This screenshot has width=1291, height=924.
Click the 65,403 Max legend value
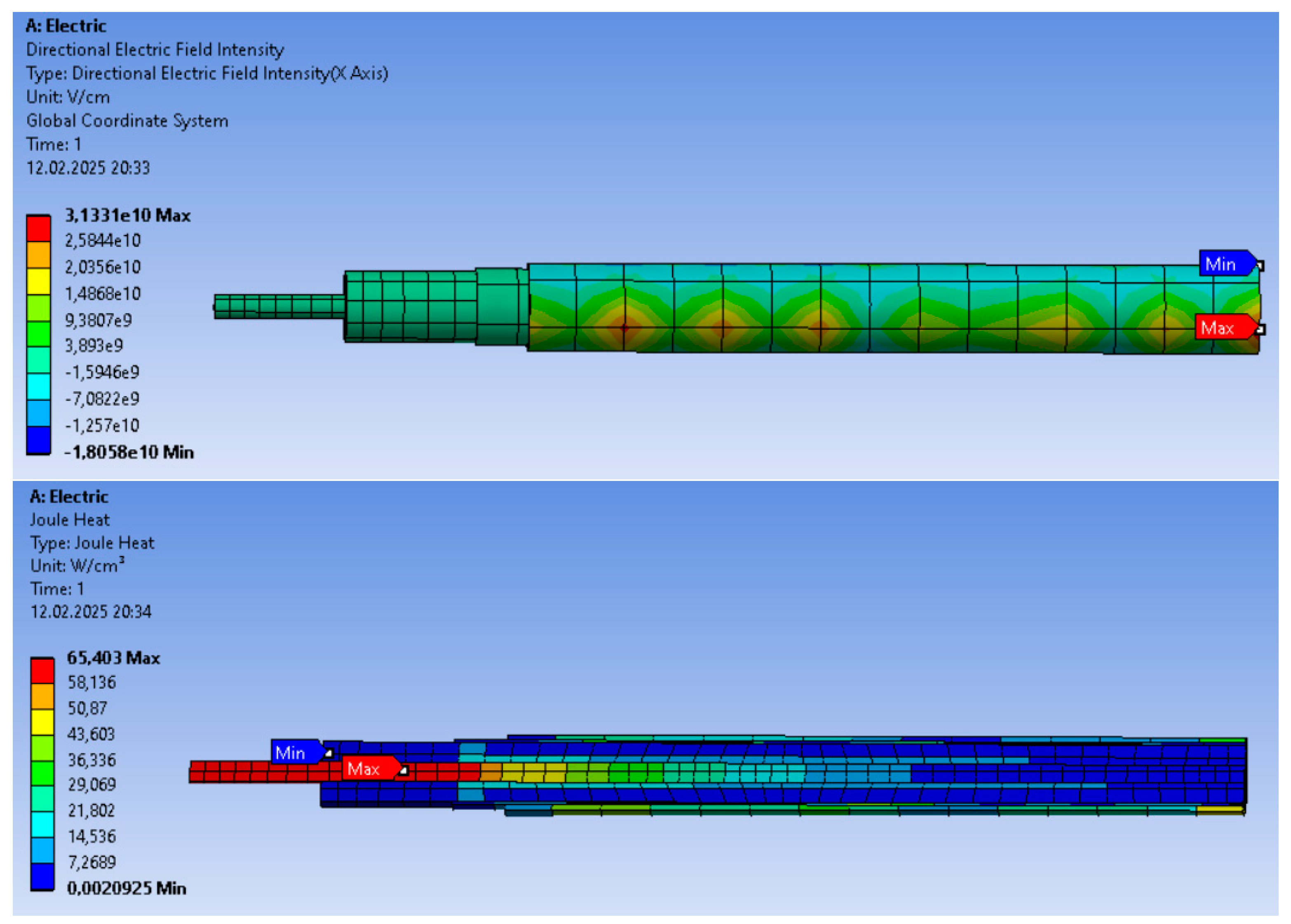coord(113,658)
